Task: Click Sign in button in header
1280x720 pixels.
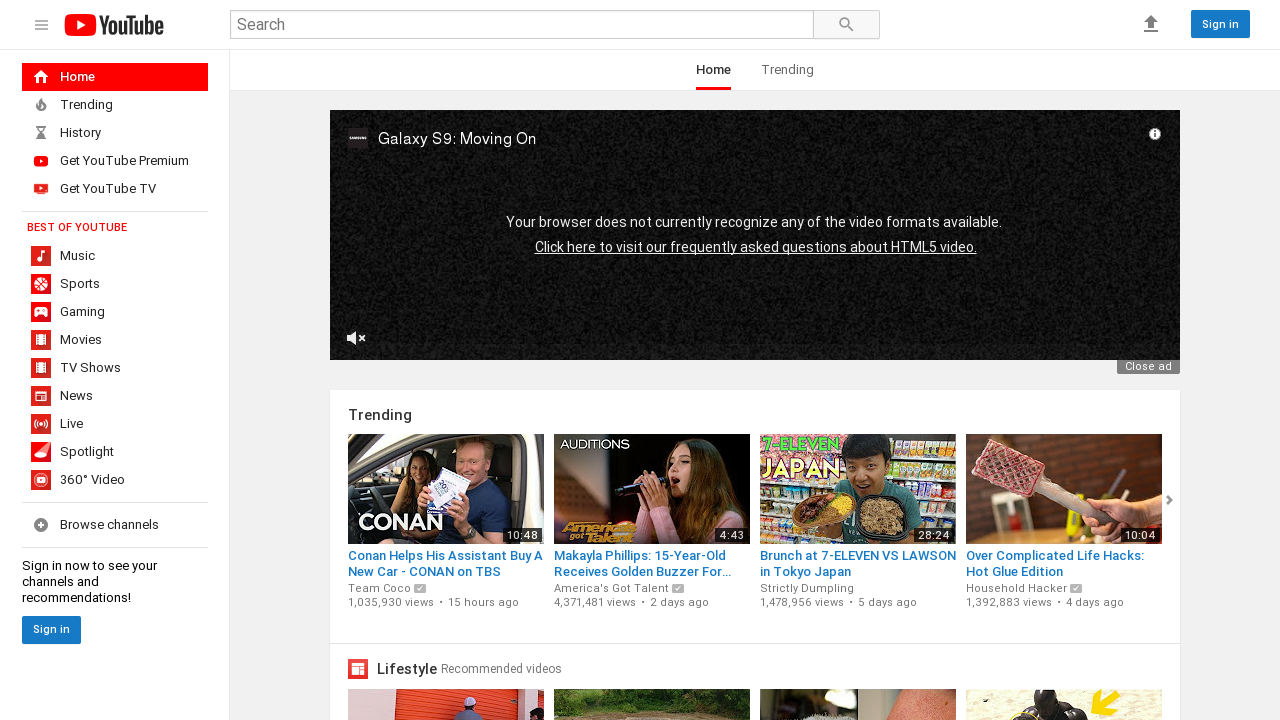Action: point(1220,24)
